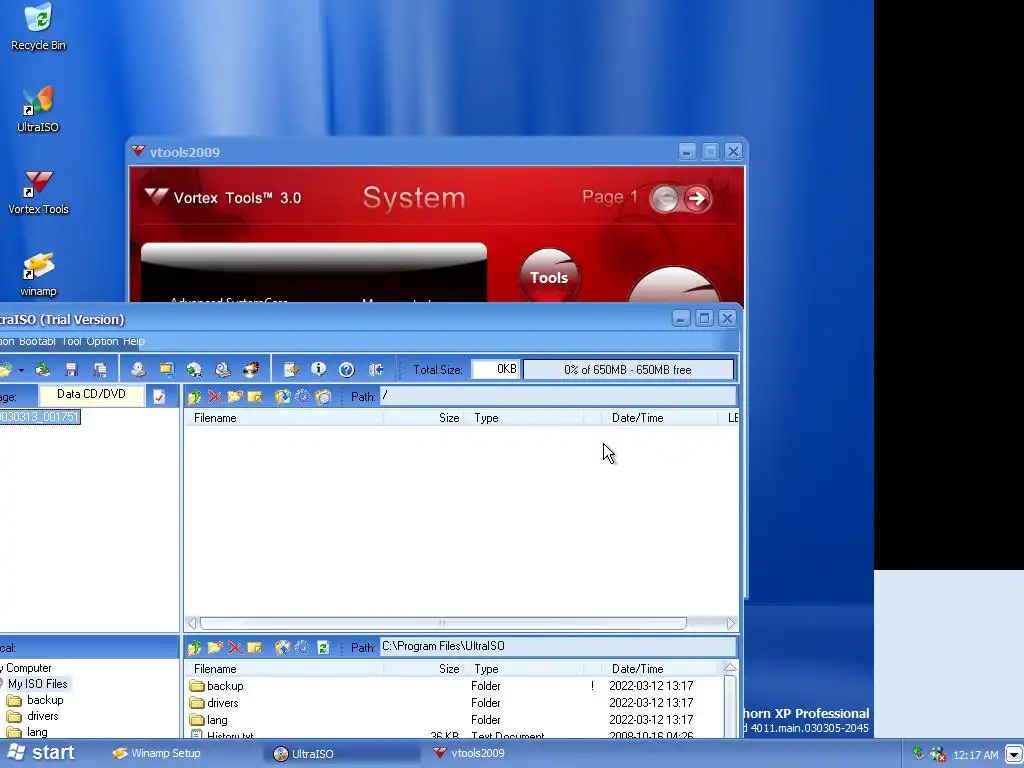1024x768 pixels.
Task: Click the image pane horizontal scrollbar thumb
Action: pos(443,623)
